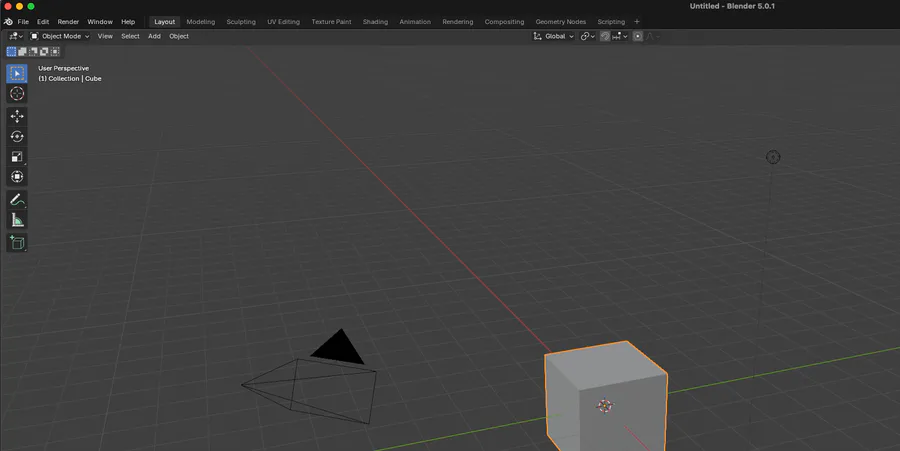Open proportional editing falloff dropdown
This screenshot has width=900, height=451.
click(653, 36)
